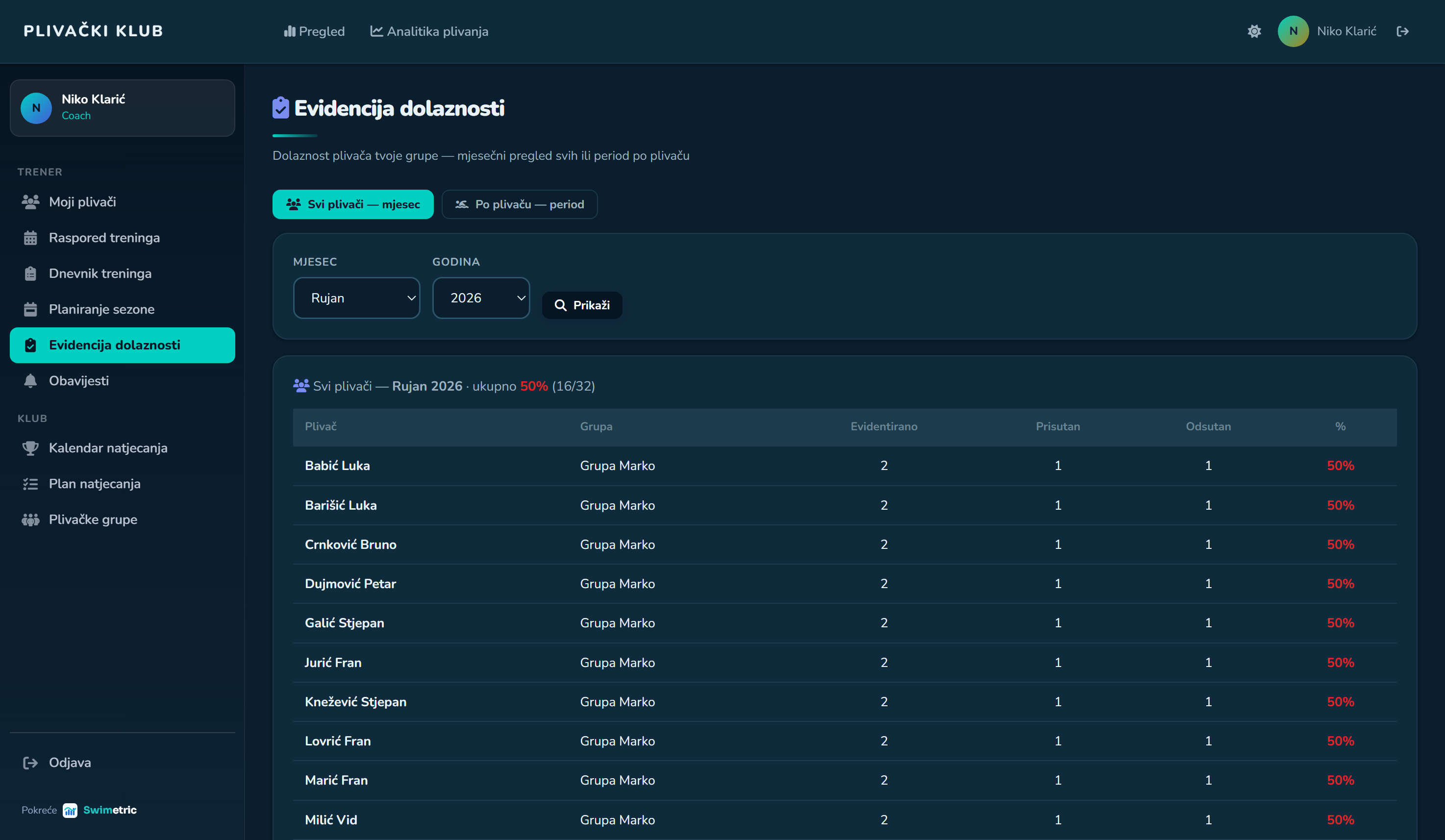This screenshot has height=840, width=1445.
Task: Click the Moji plivači swimmers icon
Action: [30, 202]
